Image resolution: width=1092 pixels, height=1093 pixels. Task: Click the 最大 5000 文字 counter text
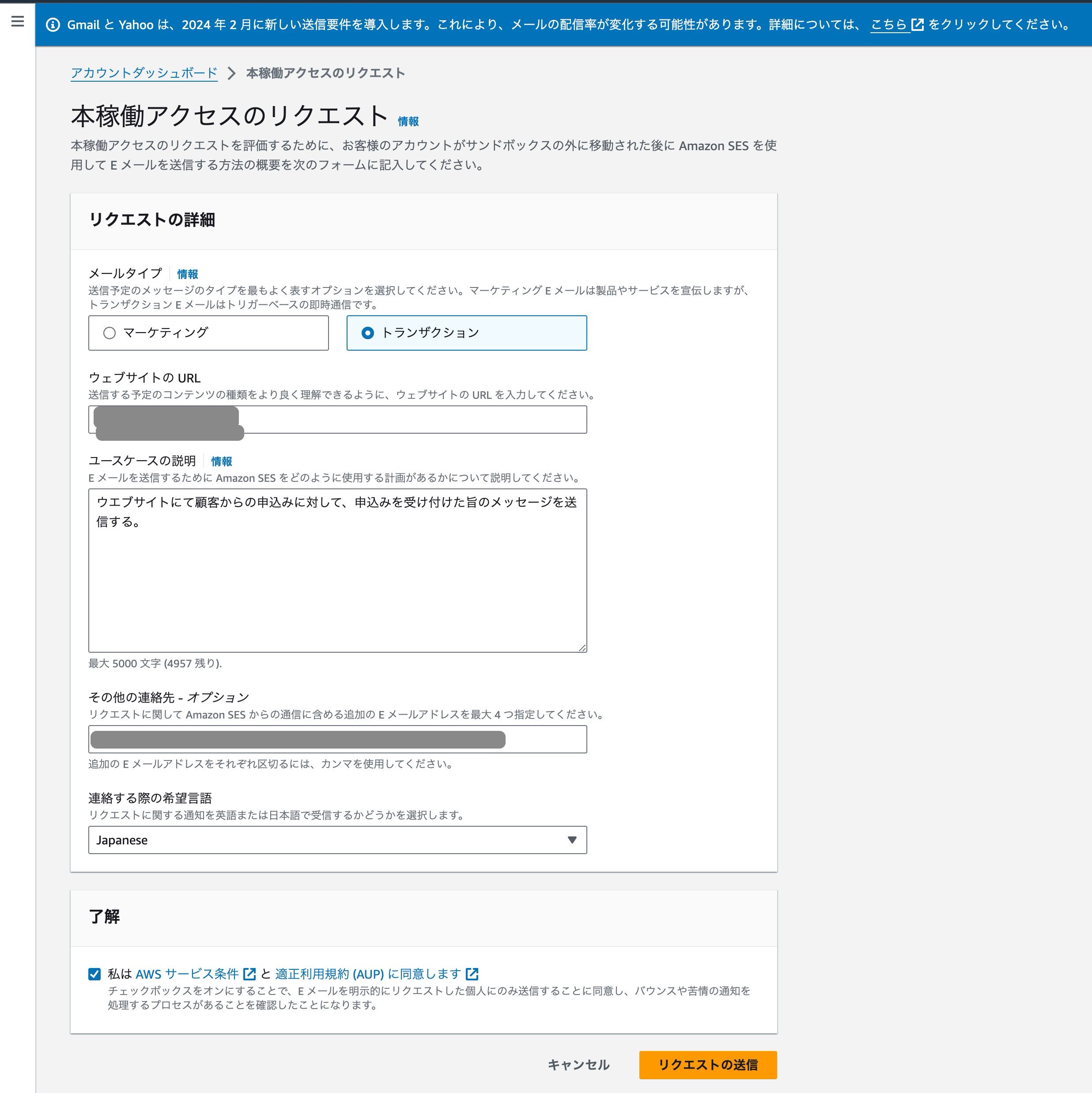pyautogui.click(x=155, y=663)
